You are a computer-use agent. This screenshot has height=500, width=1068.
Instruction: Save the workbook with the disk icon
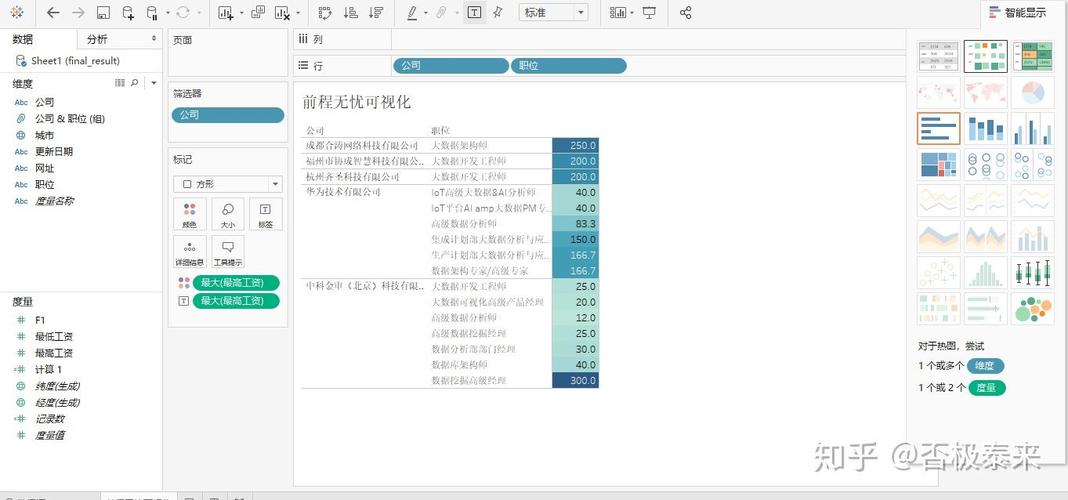coord(103,12)
